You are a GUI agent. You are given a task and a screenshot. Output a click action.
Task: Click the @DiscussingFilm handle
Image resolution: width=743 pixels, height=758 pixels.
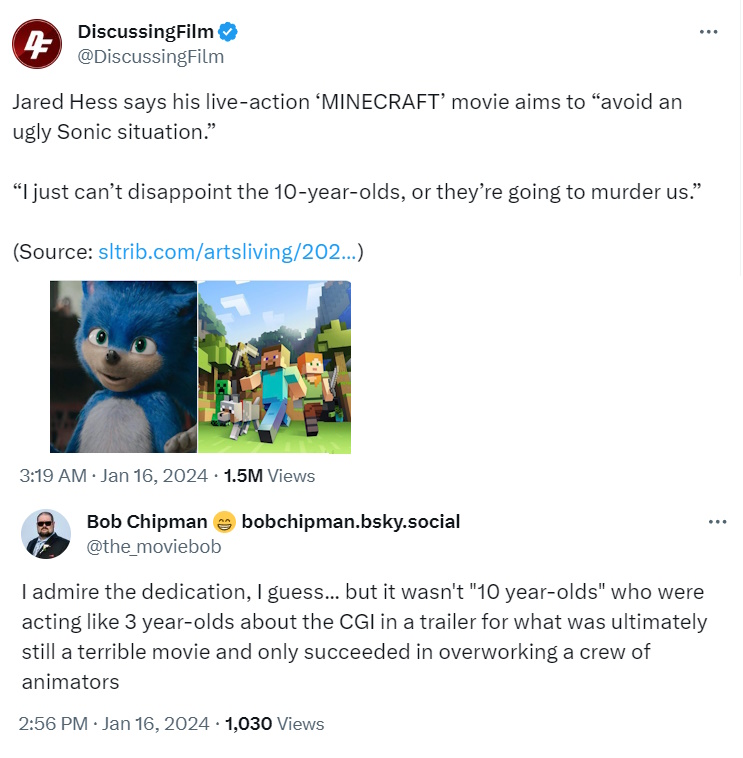(x=150, y=56)
